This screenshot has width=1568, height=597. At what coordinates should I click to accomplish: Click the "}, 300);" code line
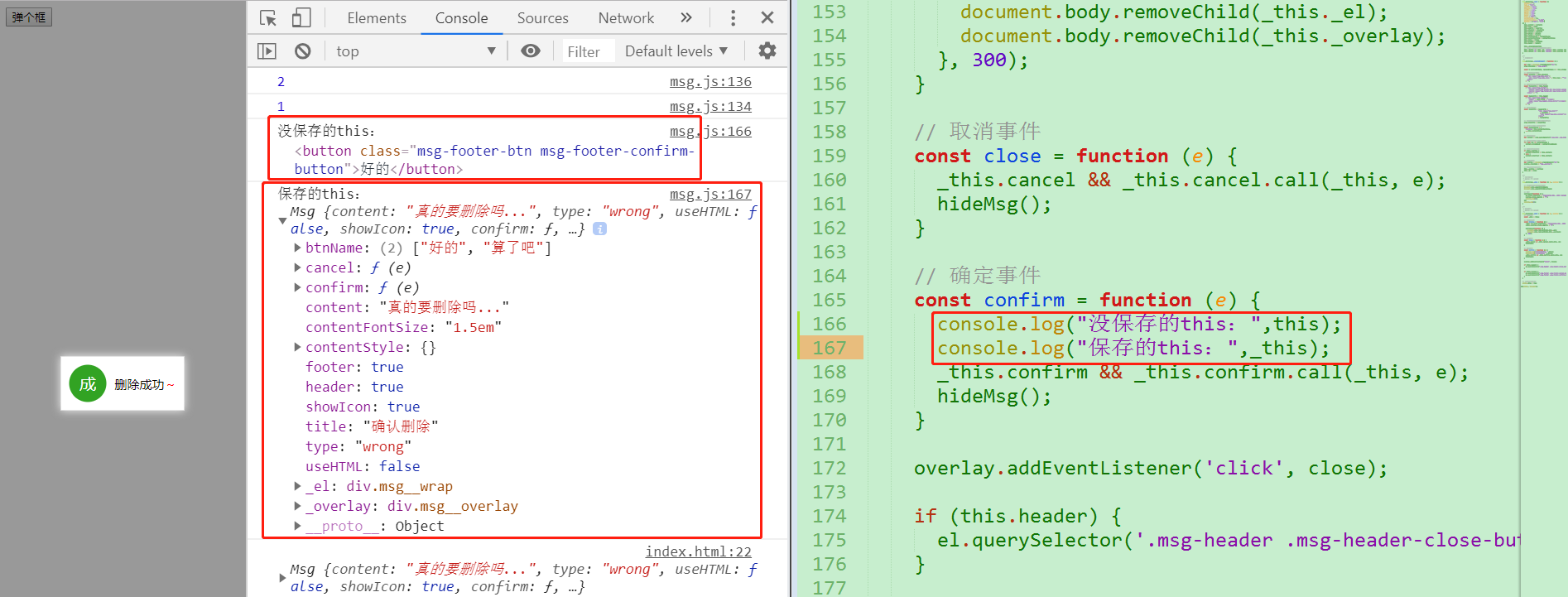click(983, 60)
